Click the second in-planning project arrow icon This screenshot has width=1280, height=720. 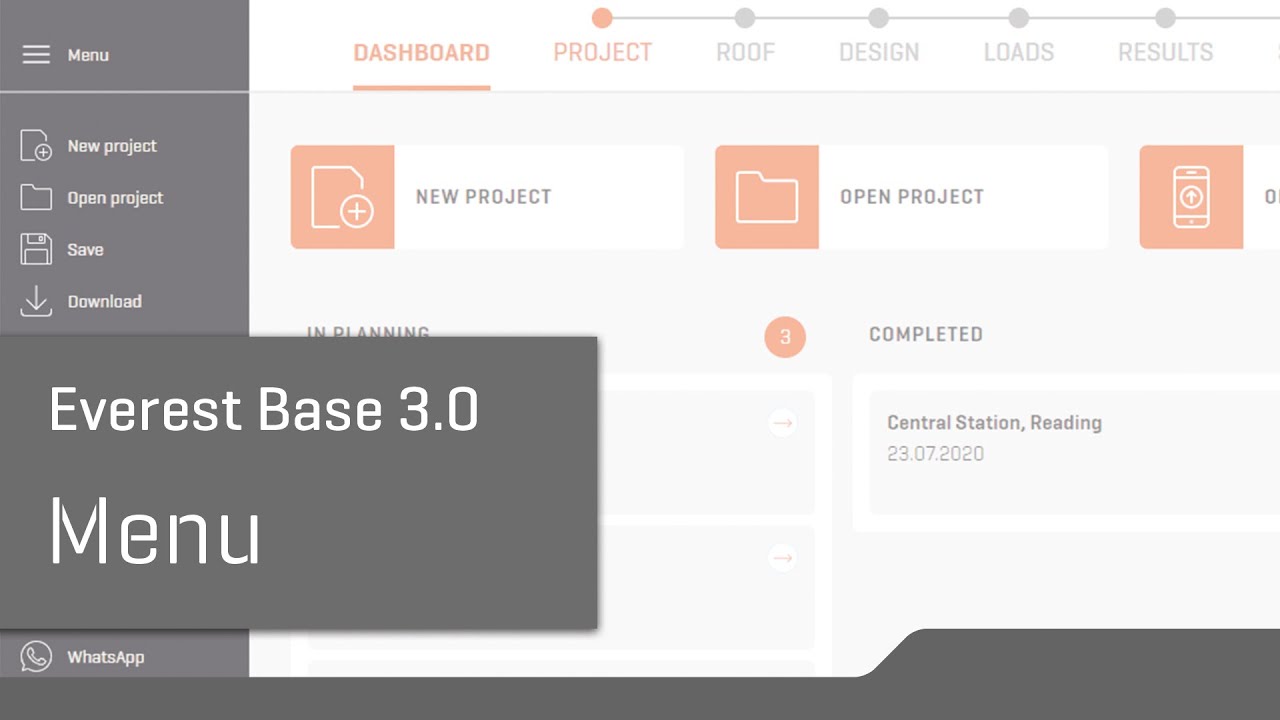783,558
